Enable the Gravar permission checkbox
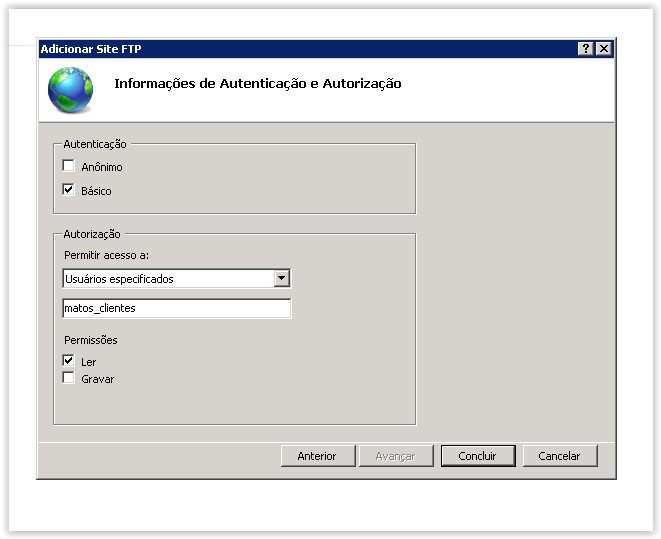This screenshot has height=539, width=661. (x=68, y=378)
